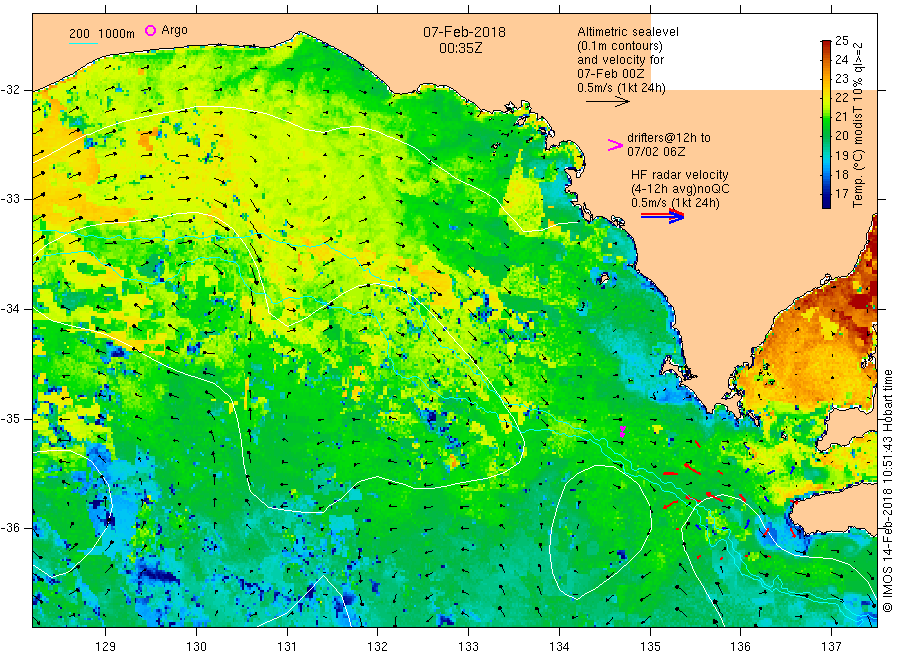
Task: Click the 'Temp. (°C) modisT 10% ql>=2' label
Action: (x=858, y=125)
